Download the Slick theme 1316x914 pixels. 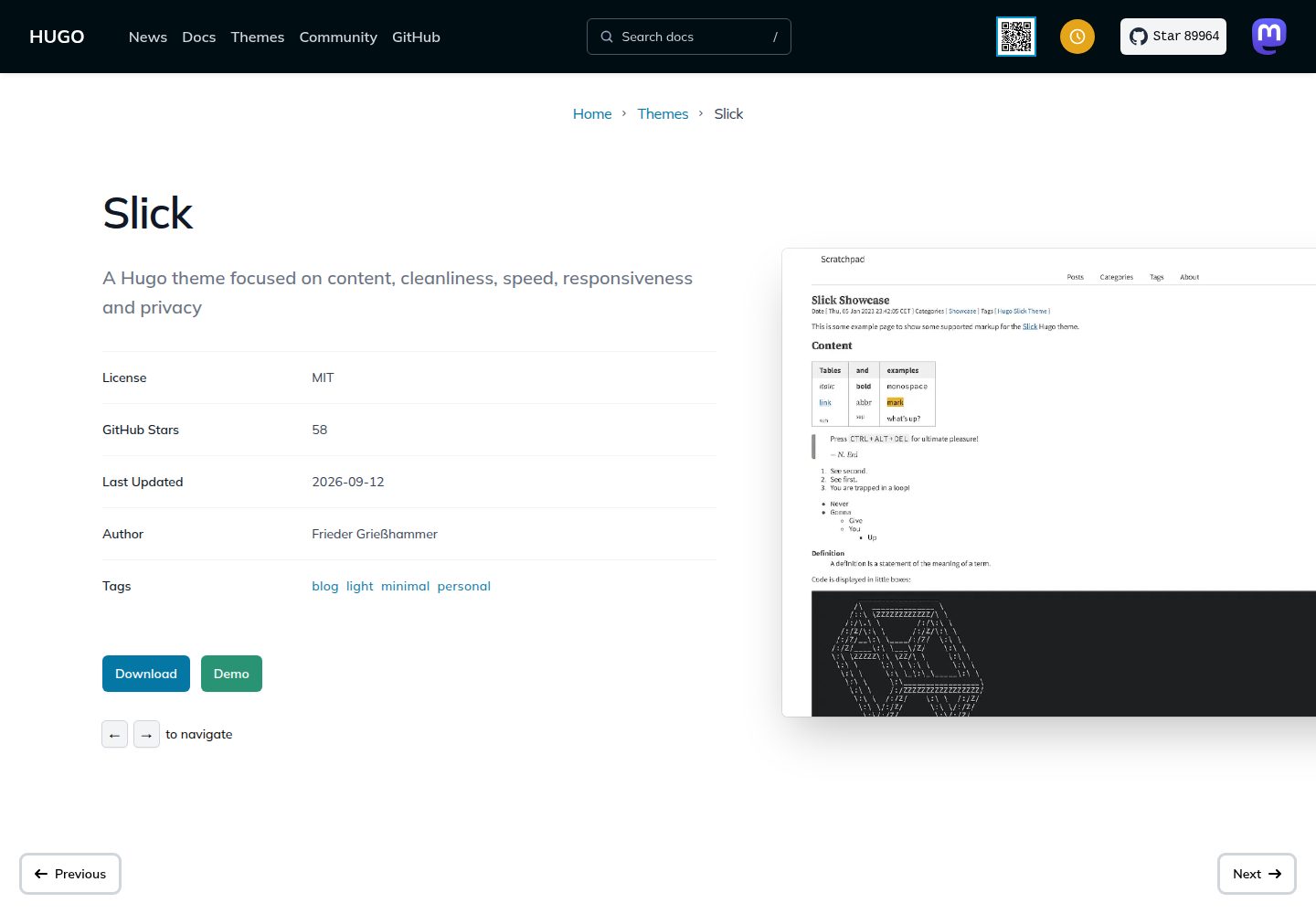coord(146,674)
